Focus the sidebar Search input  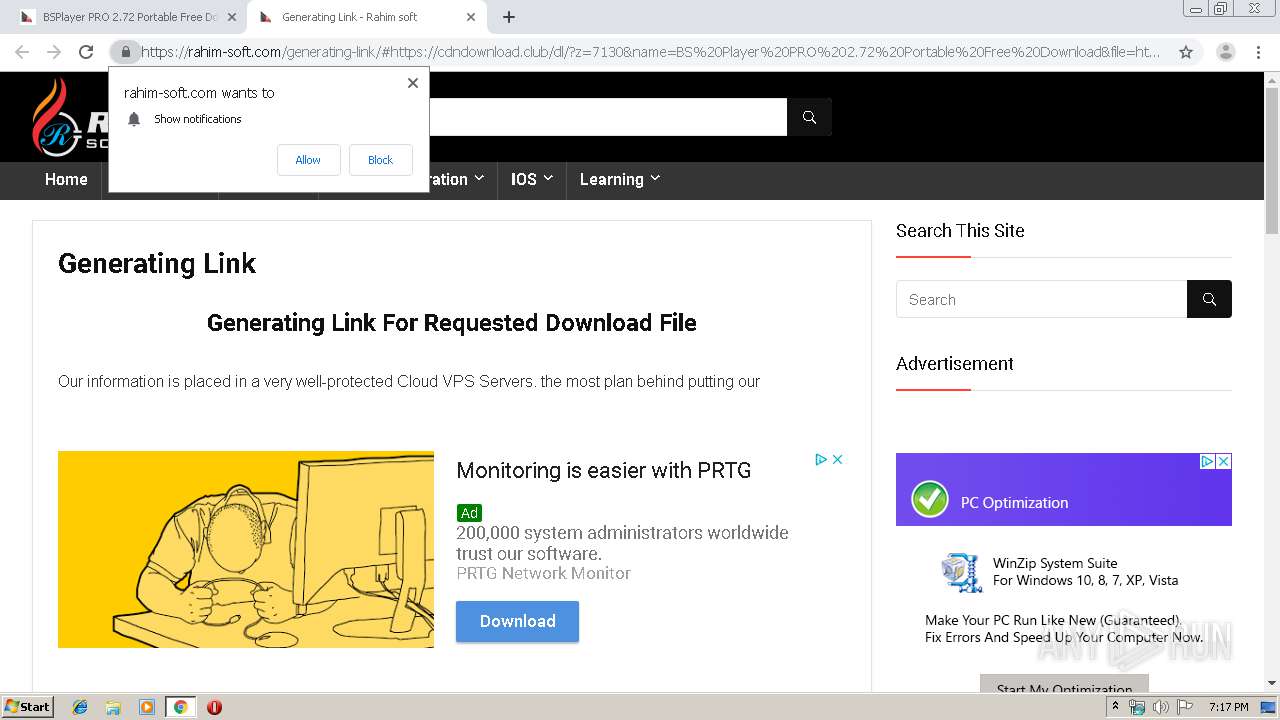1041,299
